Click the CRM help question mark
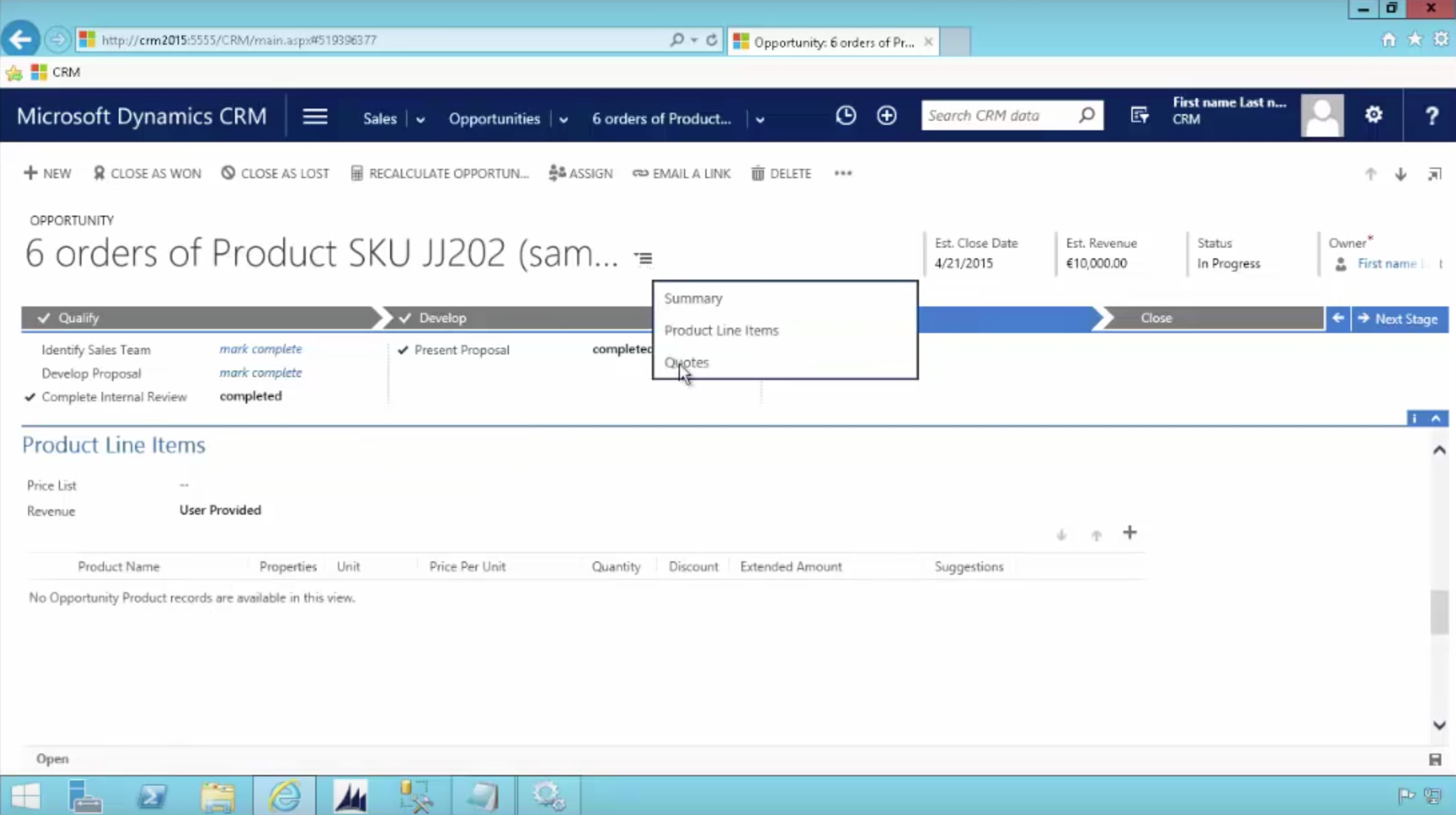Image resolution: width=1456 pixels, height=815 pixels. [1431, 116]
